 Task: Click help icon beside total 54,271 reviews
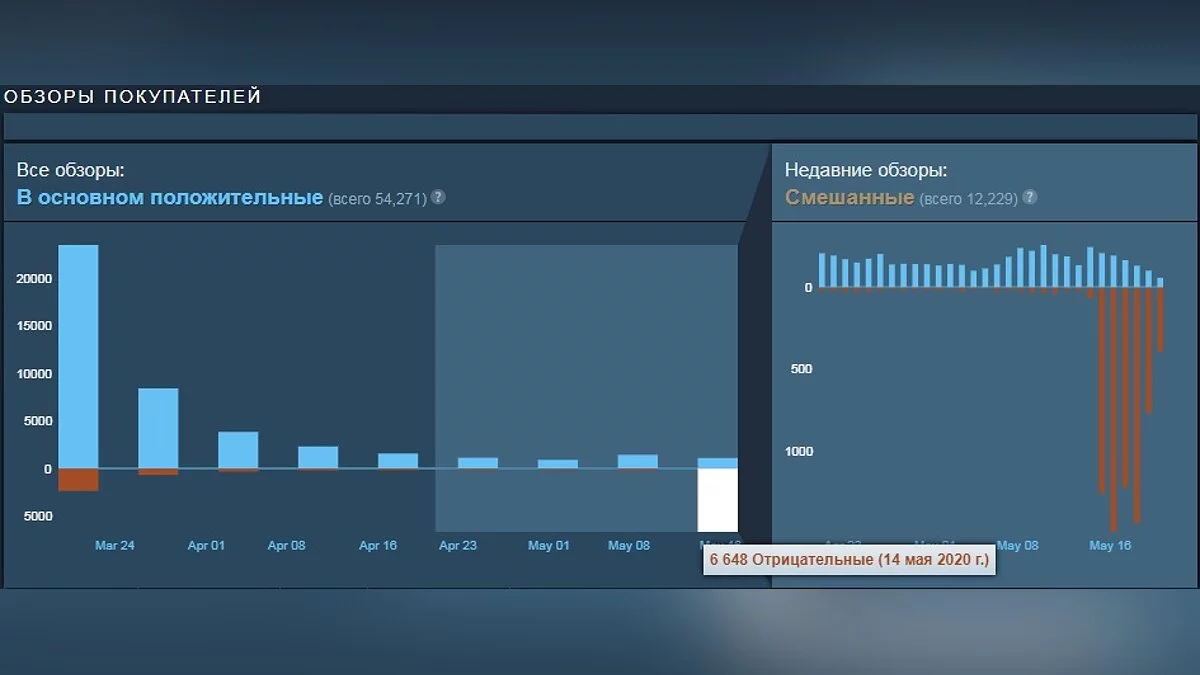pyautogui.click(x=438, y=197)
